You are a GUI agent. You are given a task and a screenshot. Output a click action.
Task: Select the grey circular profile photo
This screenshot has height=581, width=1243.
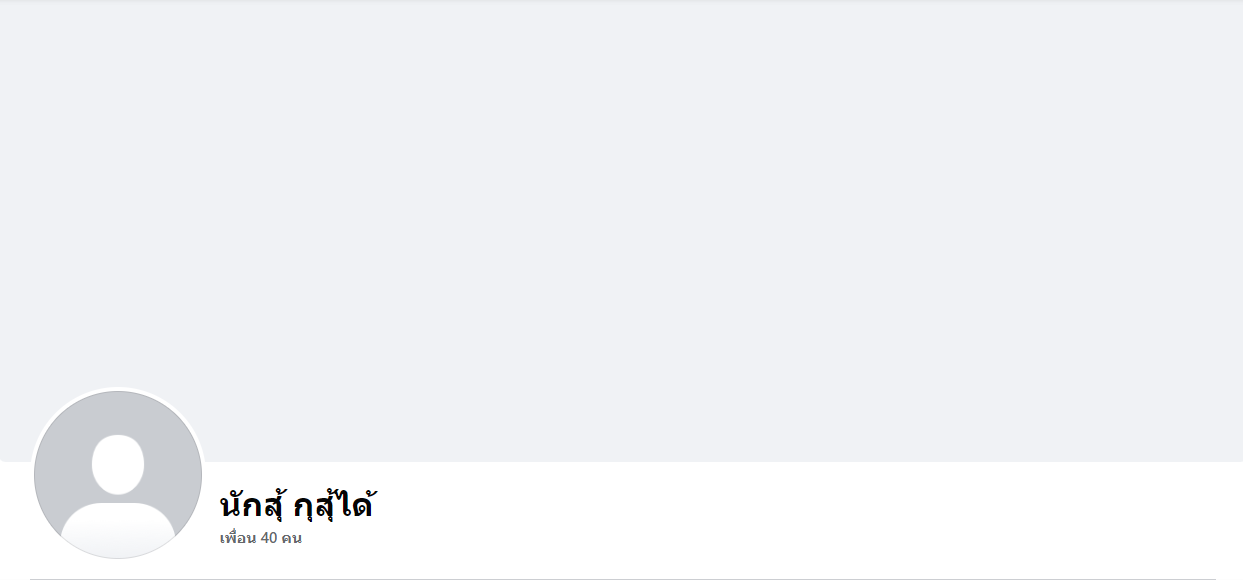[x=118, y=474]
